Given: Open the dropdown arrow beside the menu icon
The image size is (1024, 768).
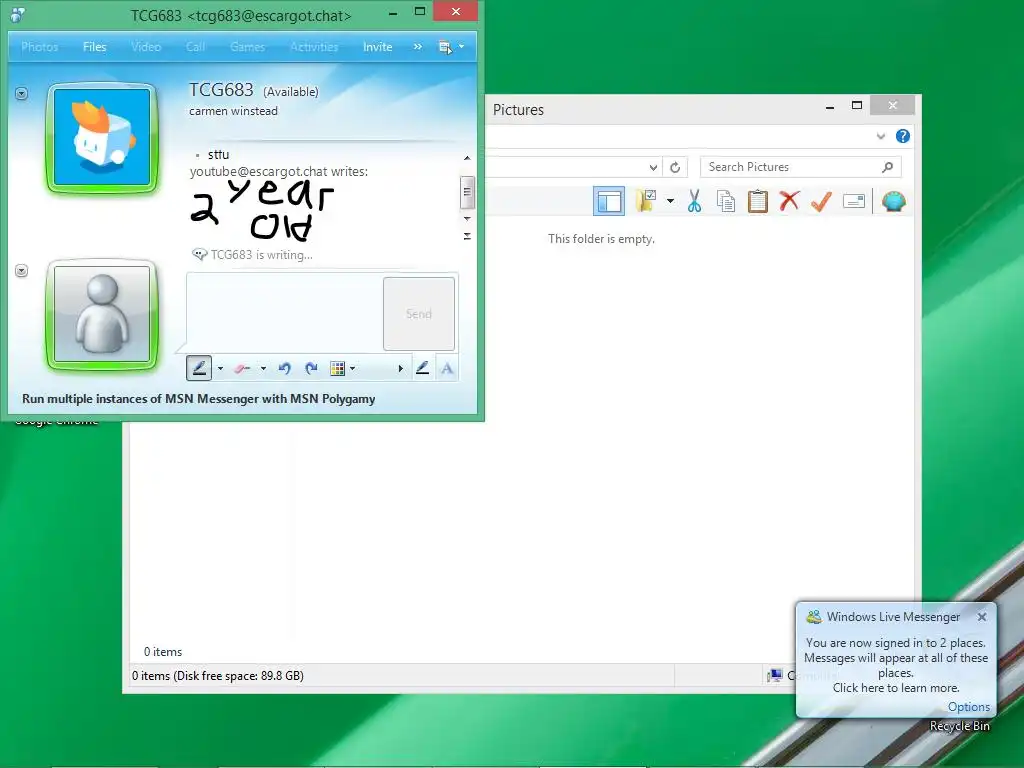Looking at the screenshot, I should (x=461, y=46).
